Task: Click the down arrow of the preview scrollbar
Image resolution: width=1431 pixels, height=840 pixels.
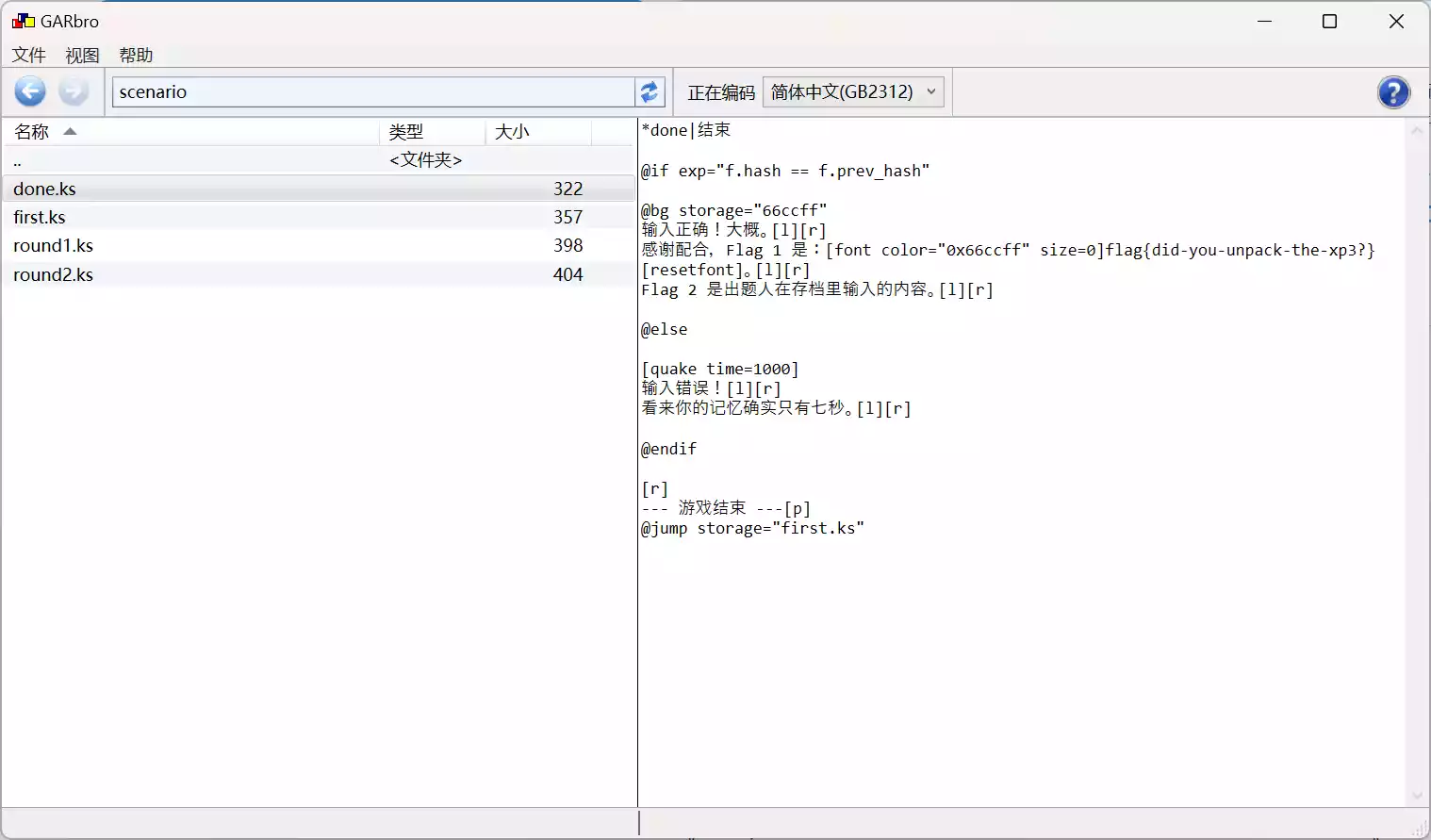Action: 1416,796
